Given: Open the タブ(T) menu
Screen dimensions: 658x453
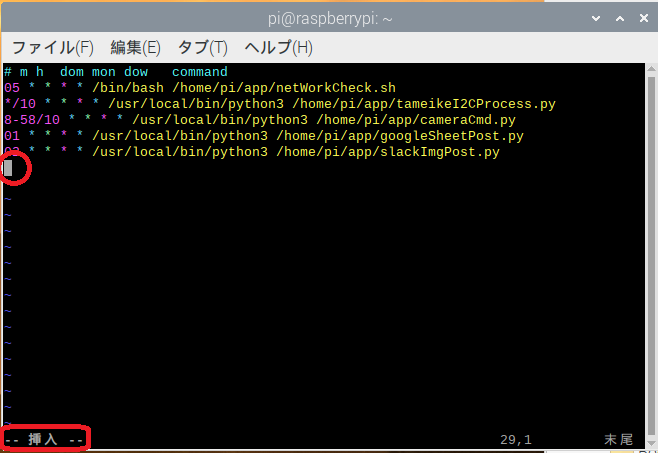Looking at the screenshot, I should point(202,47).
